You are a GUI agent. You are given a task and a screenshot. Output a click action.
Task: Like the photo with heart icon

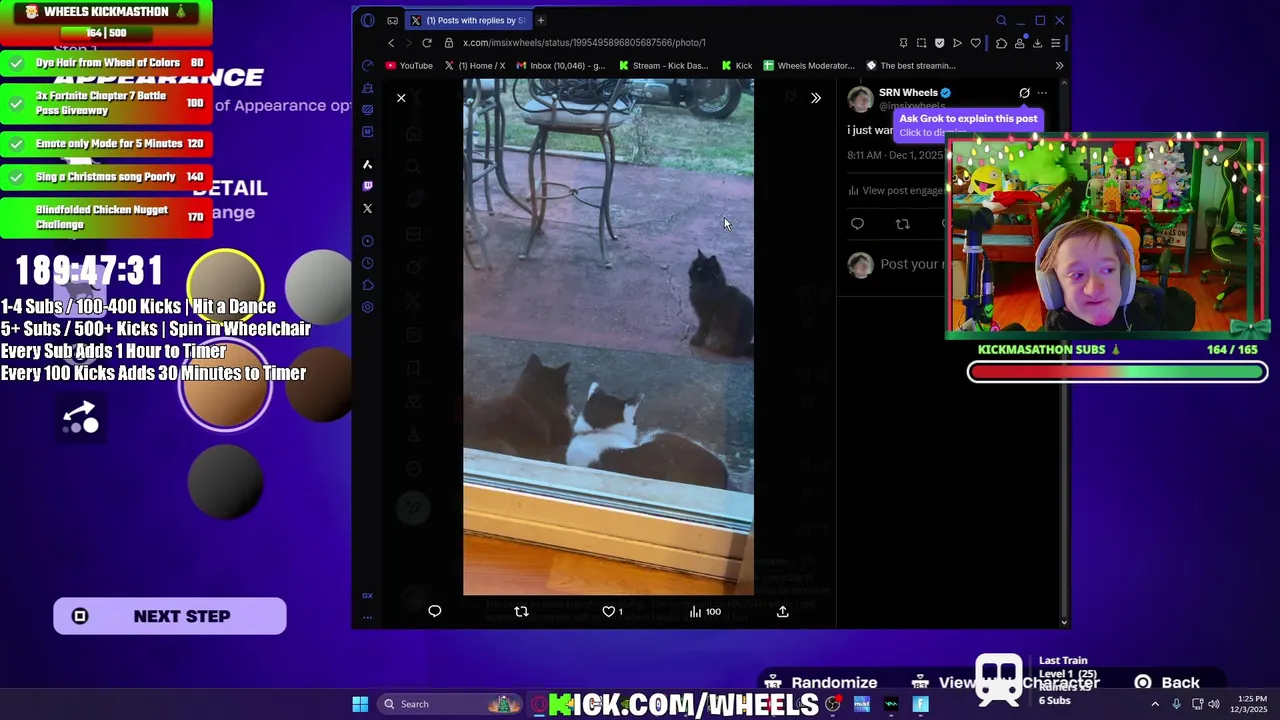pos(608,611)
